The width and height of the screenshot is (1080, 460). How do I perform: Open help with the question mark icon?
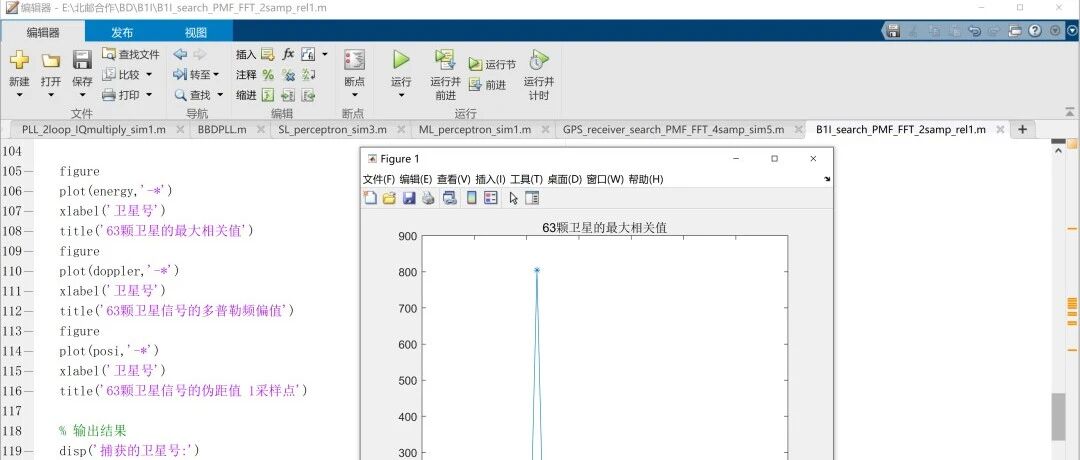(1035, 31)
